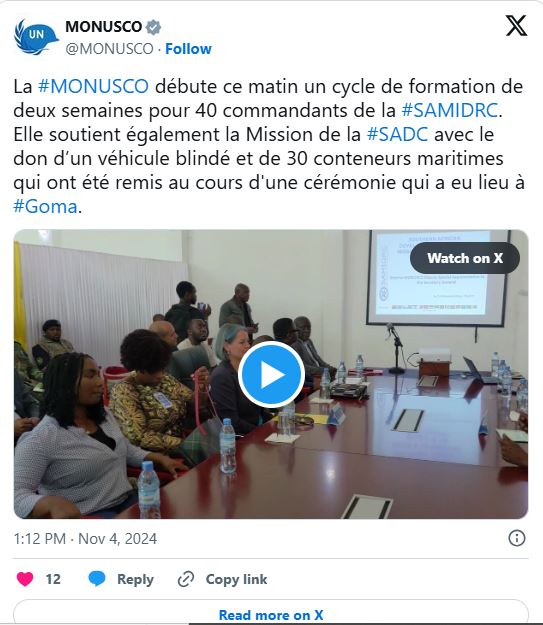The width and height of the screenshot is (543, 625).
Task: Open the #SAMIDRC hashtag link
Action: point(450,110)
